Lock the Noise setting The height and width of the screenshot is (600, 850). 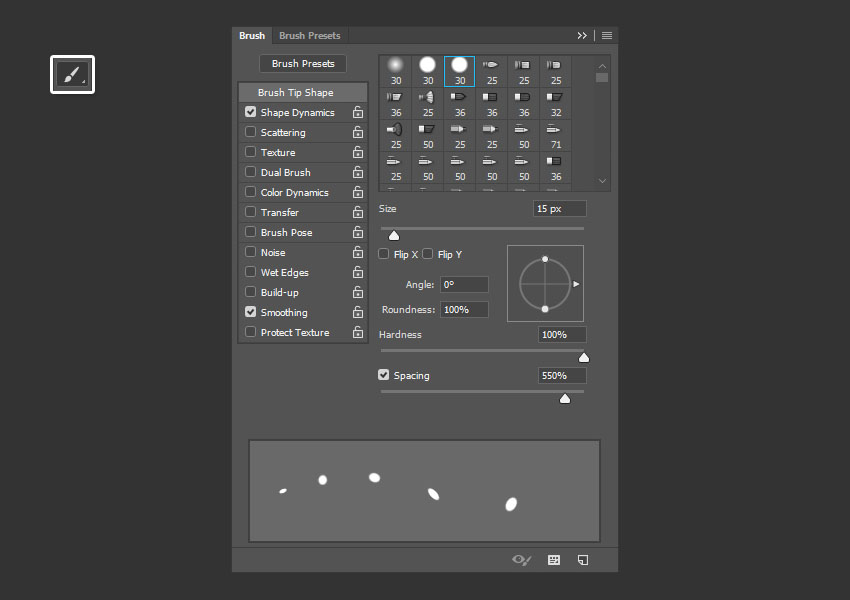point(358,253)
